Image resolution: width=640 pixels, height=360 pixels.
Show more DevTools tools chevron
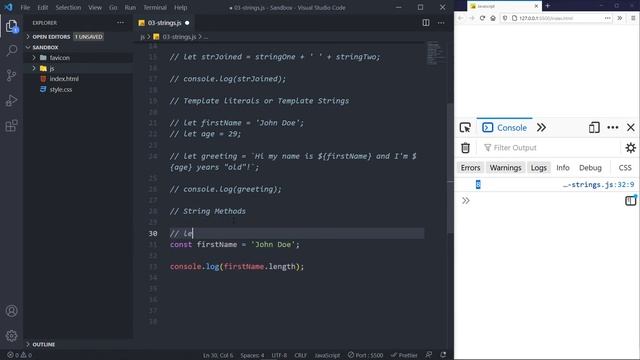[x=541, y=127]
